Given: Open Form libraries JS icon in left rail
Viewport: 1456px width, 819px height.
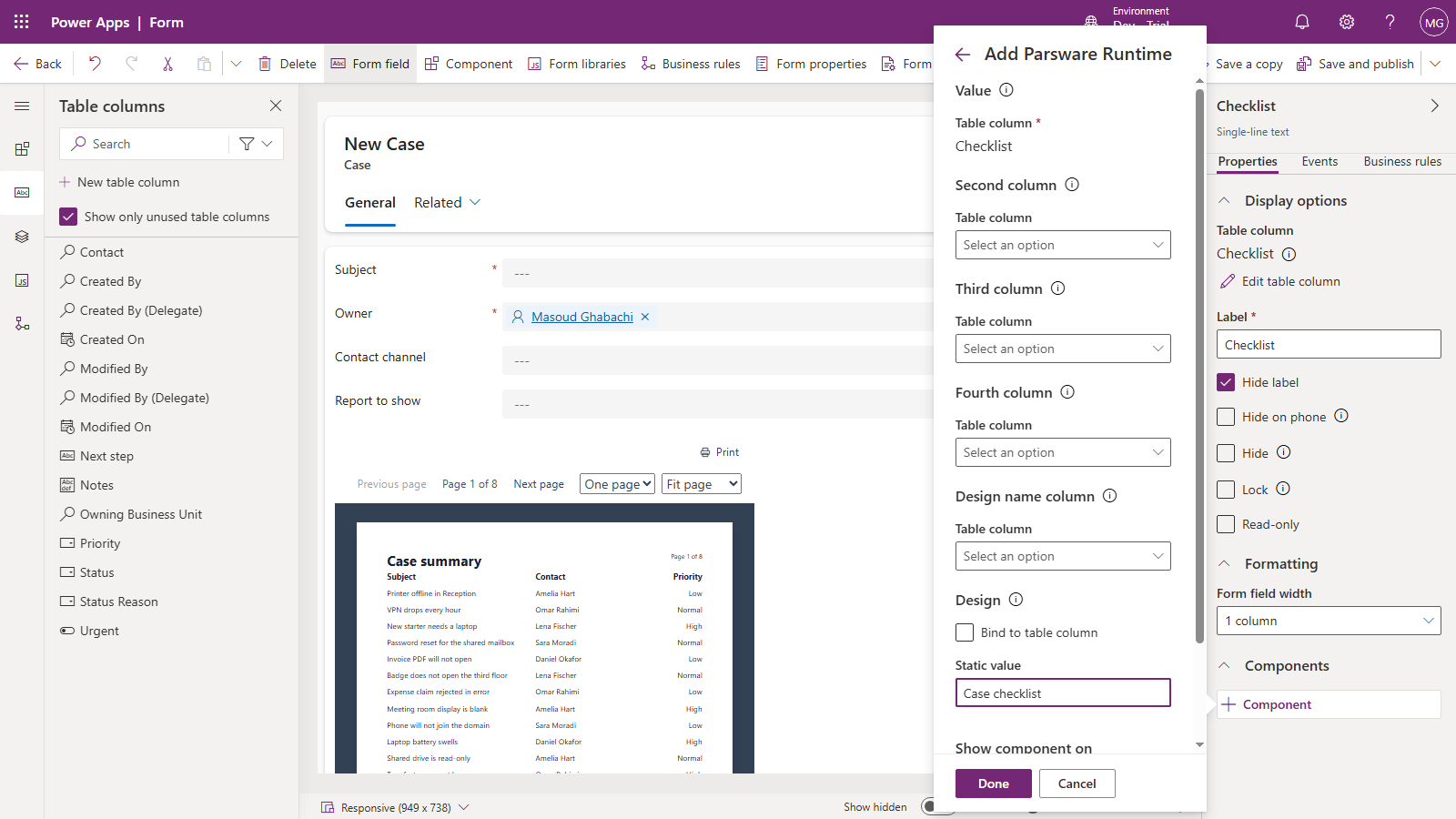Looking at the screenshot, I should (x=22, y=280).
